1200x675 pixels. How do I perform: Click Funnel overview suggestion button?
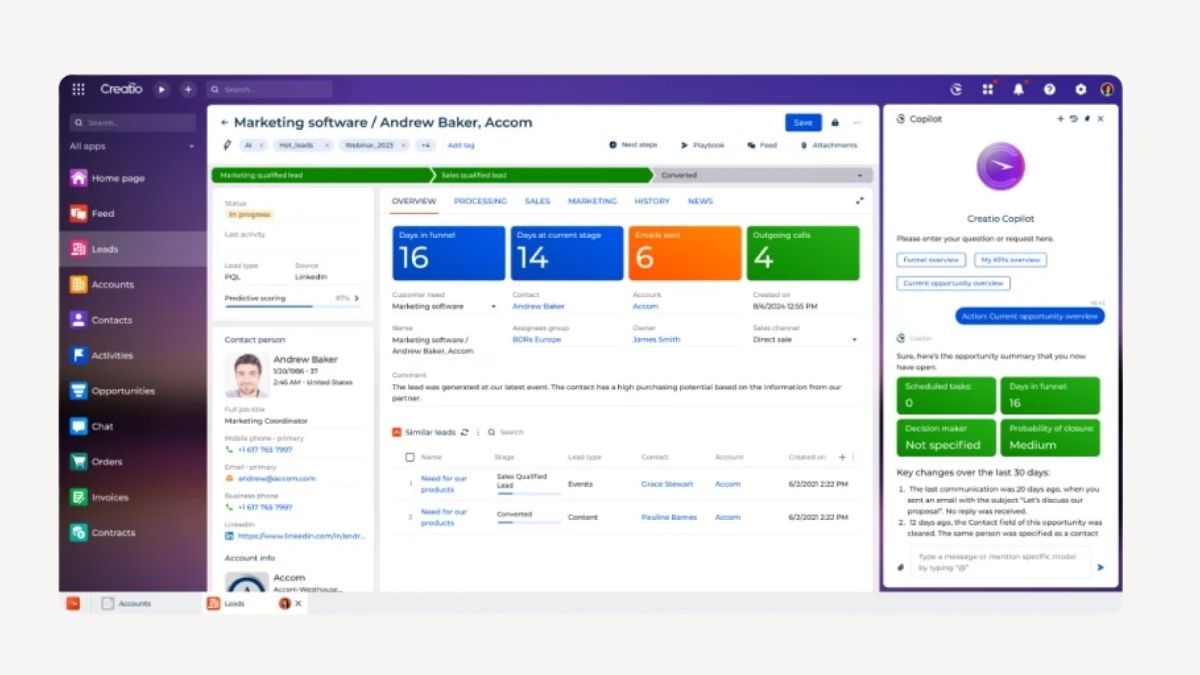point(931,260)
